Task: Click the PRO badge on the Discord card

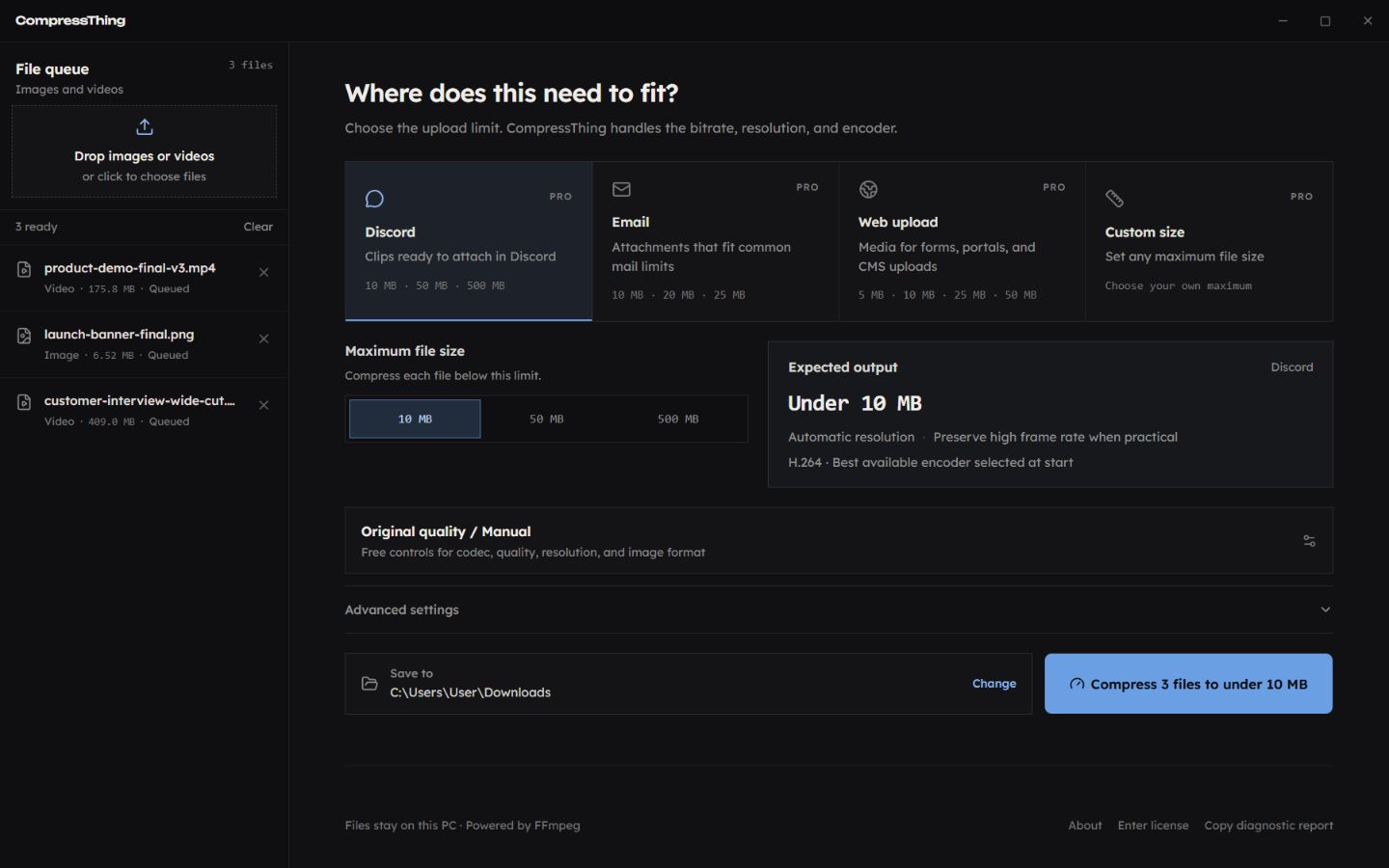Action: pos(560,197)
